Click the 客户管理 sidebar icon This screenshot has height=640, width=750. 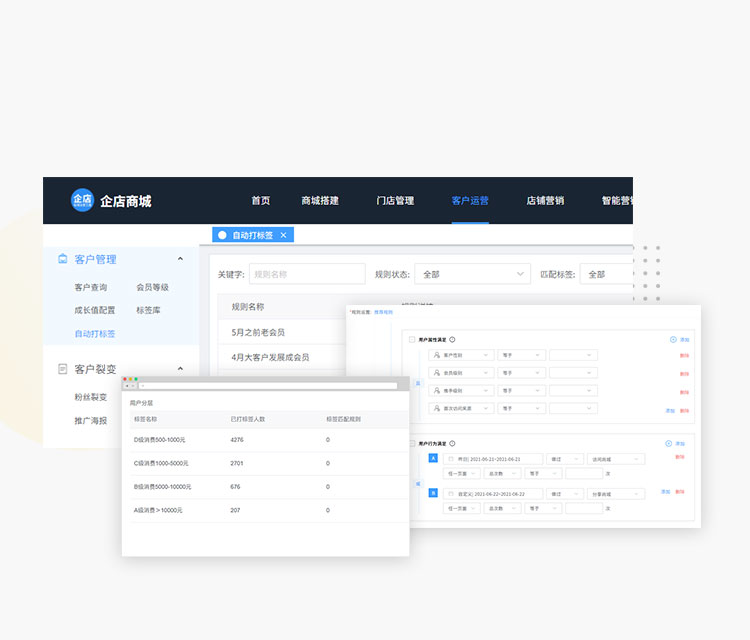click(63, 259)
